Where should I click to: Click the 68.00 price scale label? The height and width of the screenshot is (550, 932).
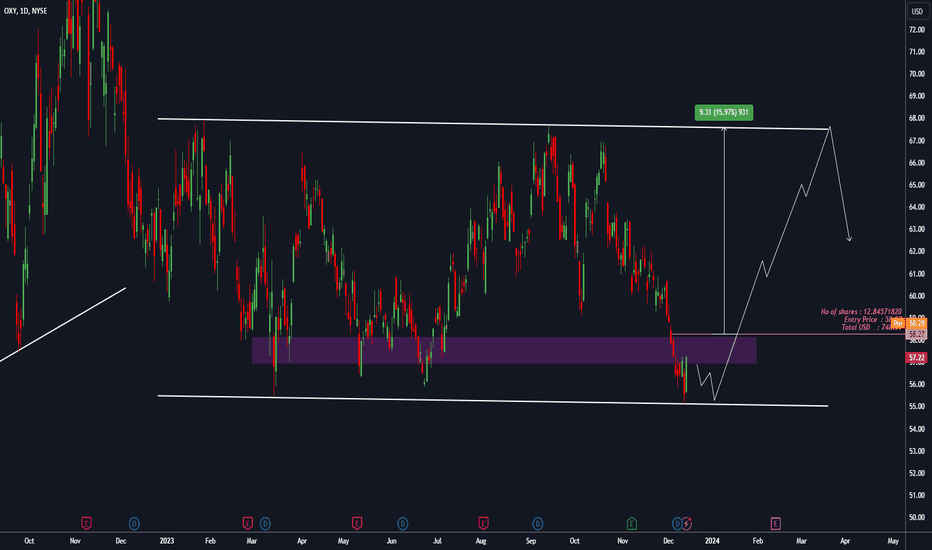click(x=917, y=118)
